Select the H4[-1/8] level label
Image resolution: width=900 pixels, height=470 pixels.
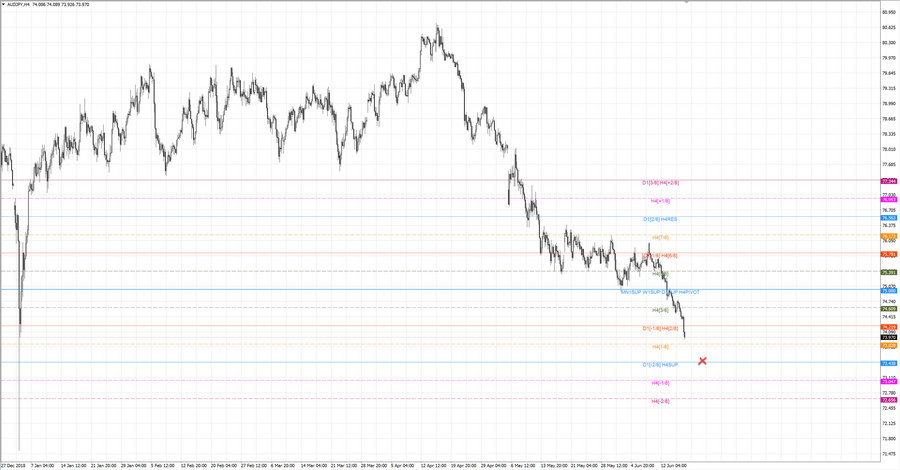coord(660,383)
